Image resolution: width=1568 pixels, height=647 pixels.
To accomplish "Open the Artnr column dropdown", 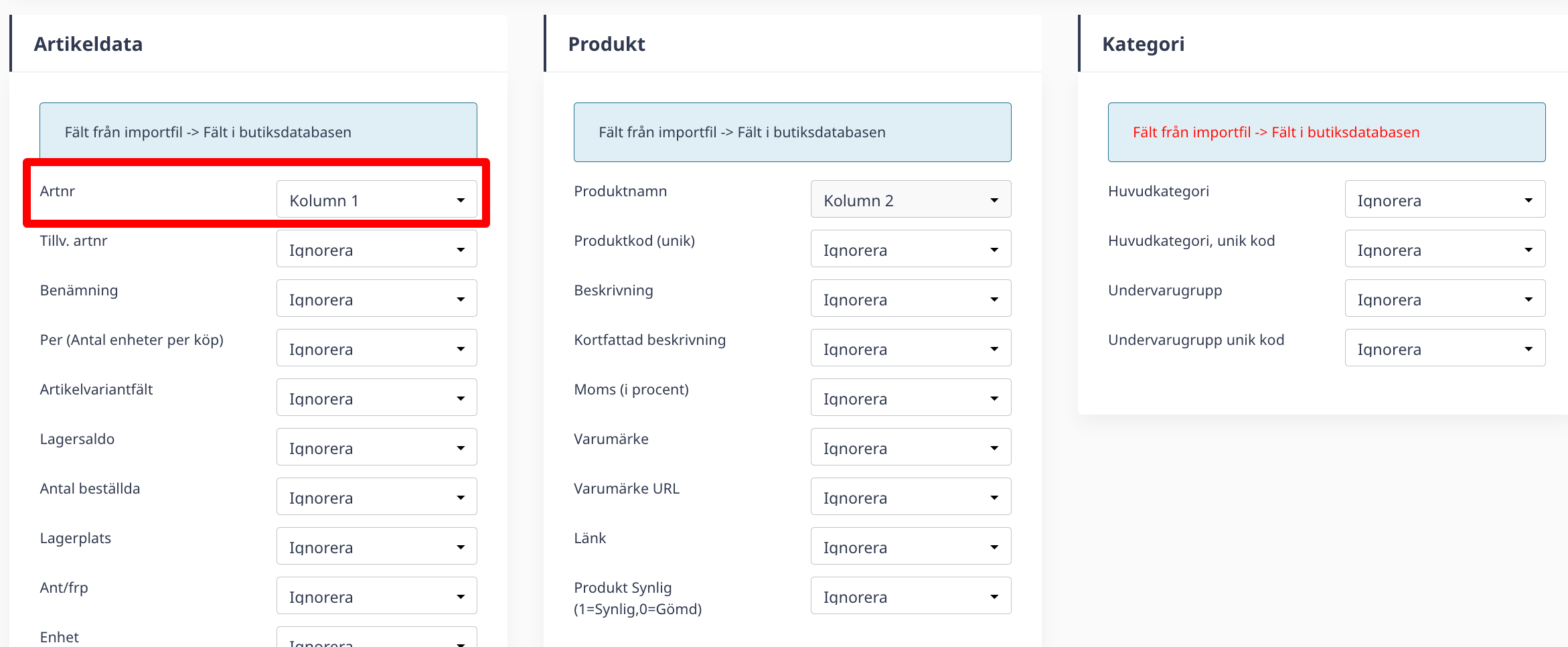I will coord(376,199).
